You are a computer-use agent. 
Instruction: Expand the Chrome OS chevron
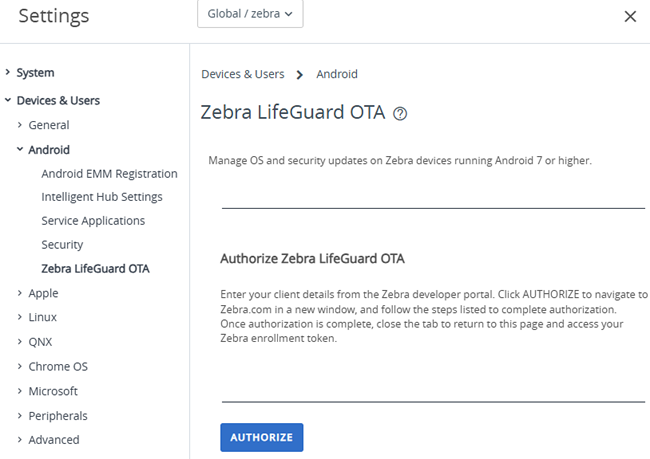[19, 366]
